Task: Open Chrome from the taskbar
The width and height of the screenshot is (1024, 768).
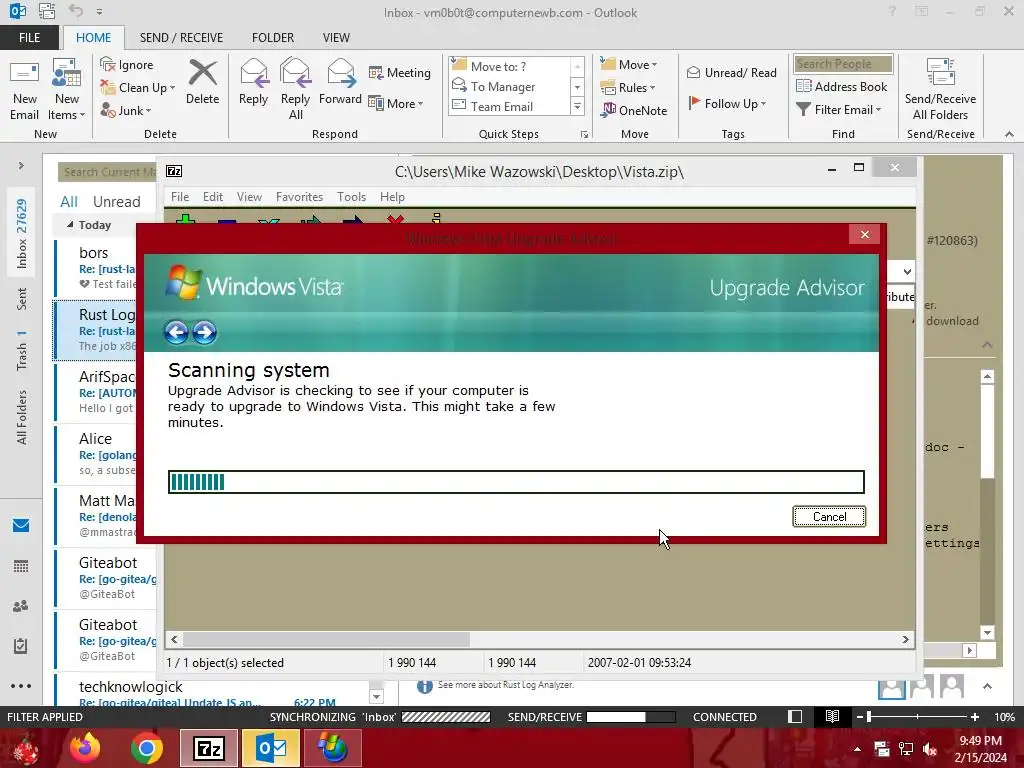Action: pyautogui.click(x=146, y=748)
